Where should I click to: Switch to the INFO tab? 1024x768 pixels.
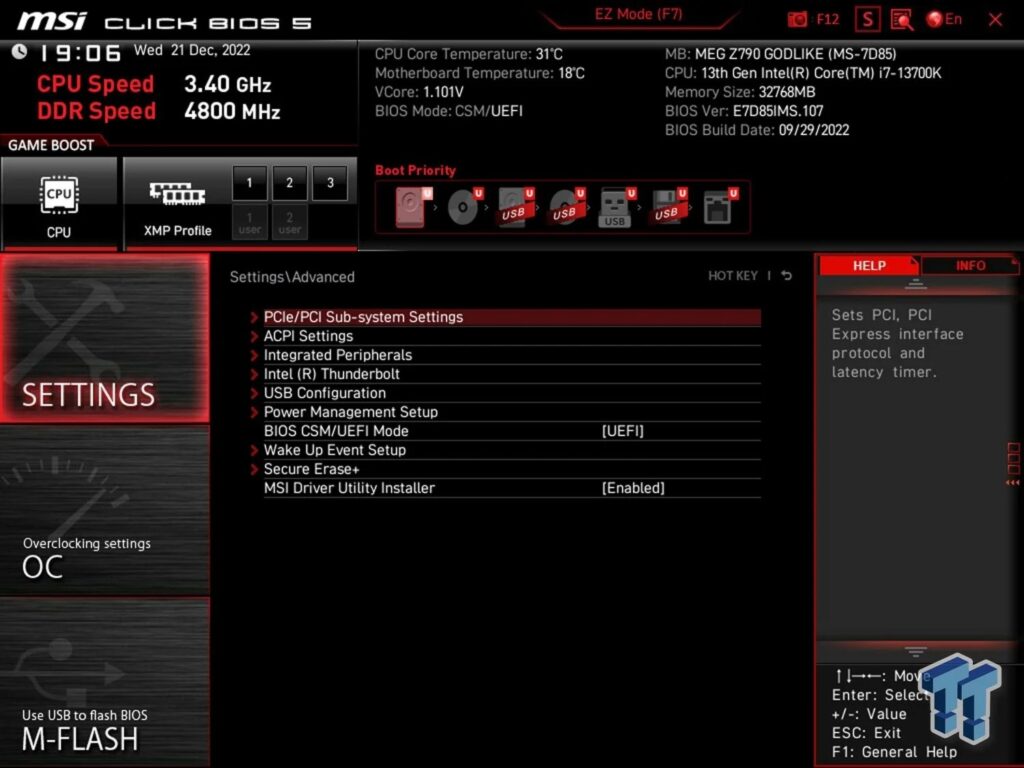pyautogui.click(x=970, y=266)
